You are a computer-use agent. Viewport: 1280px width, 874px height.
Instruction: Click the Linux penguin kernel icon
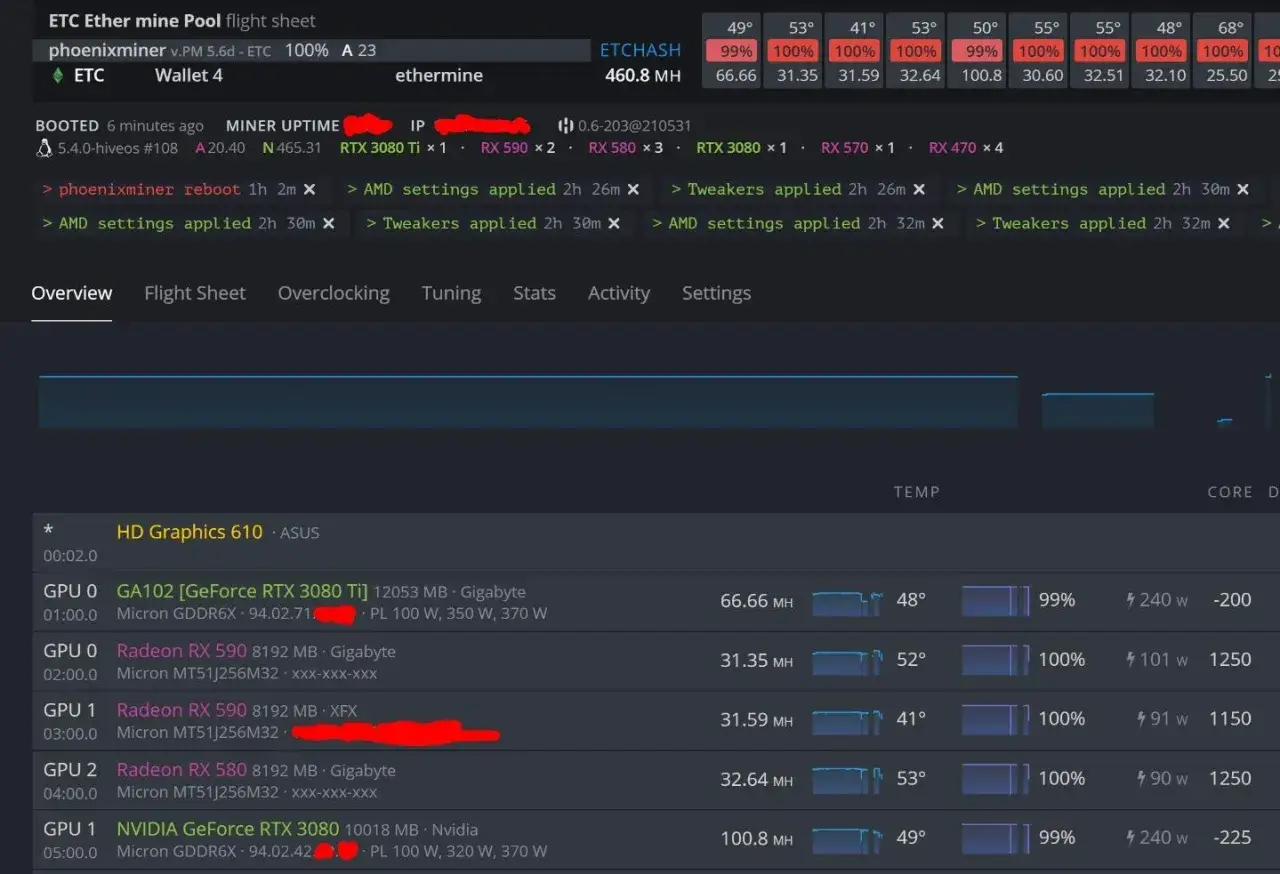44,148
